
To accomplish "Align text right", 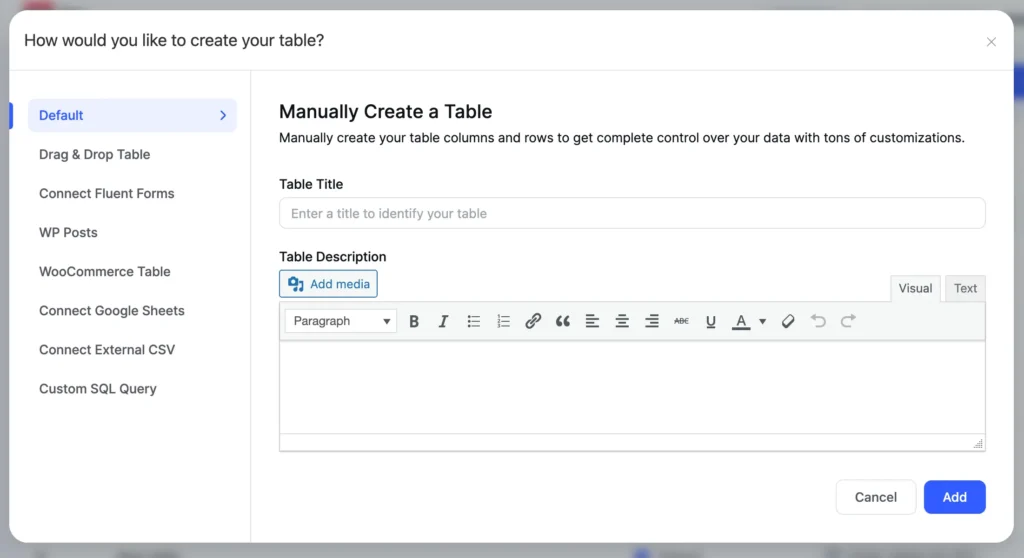I will click(652, 321).
